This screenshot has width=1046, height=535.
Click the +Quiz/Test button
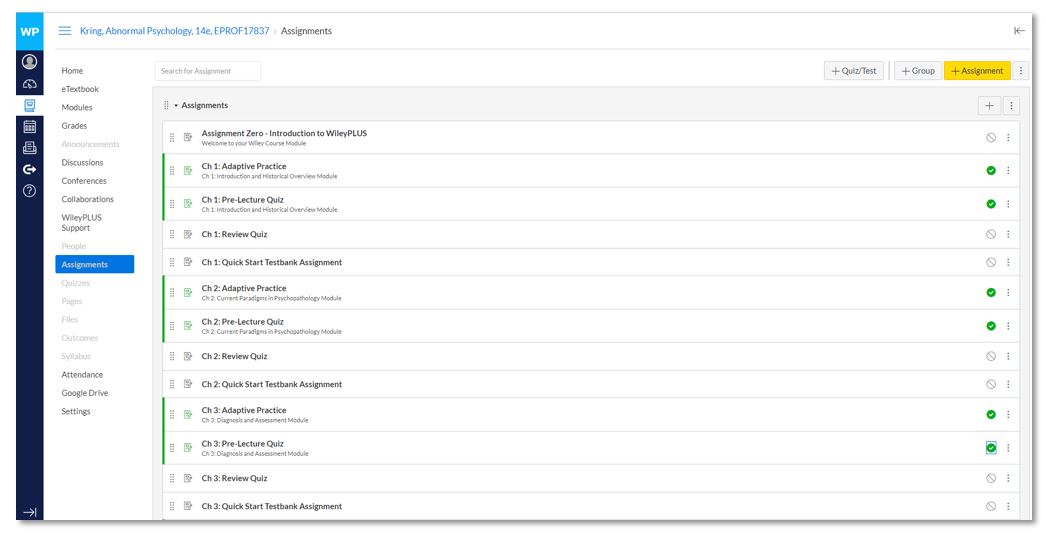[x=854, y=71]
